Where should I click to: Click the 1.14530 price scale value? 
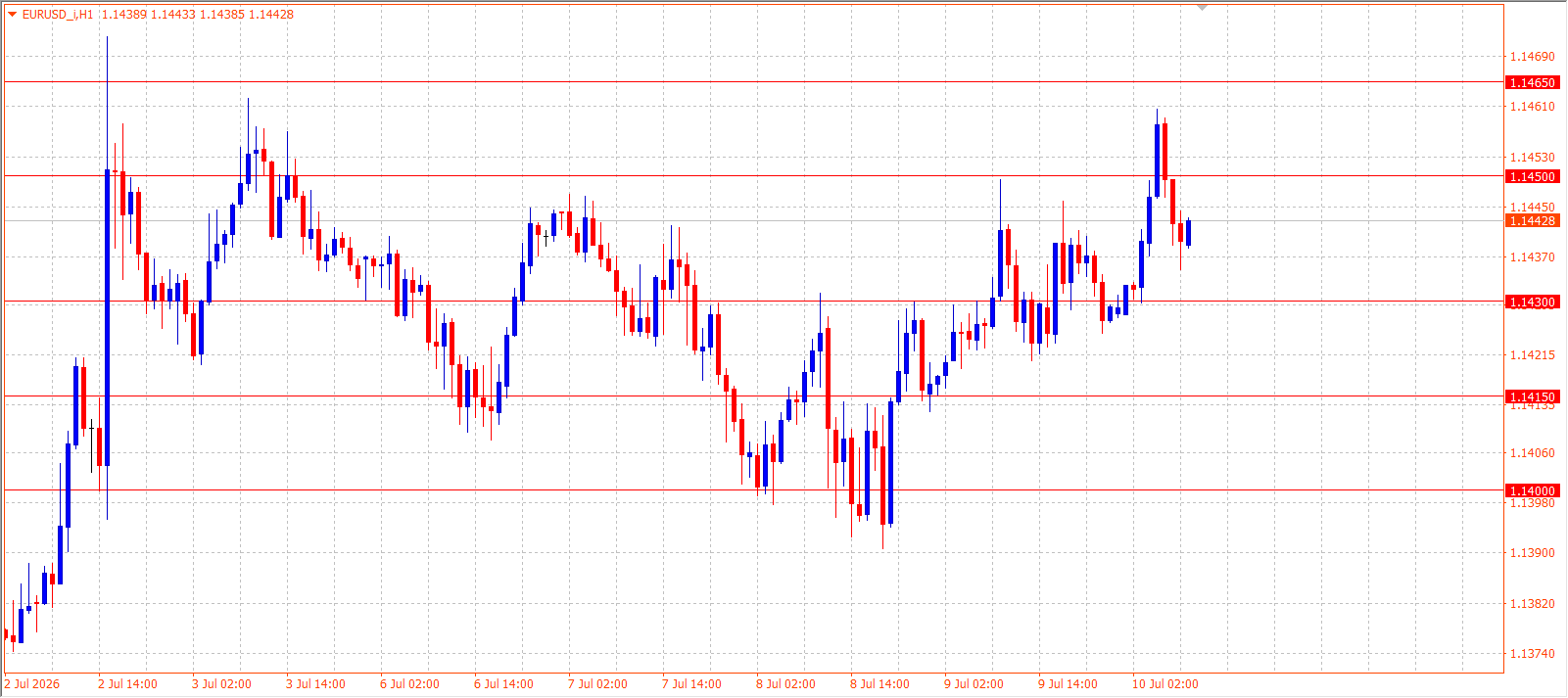(1533, 157)
